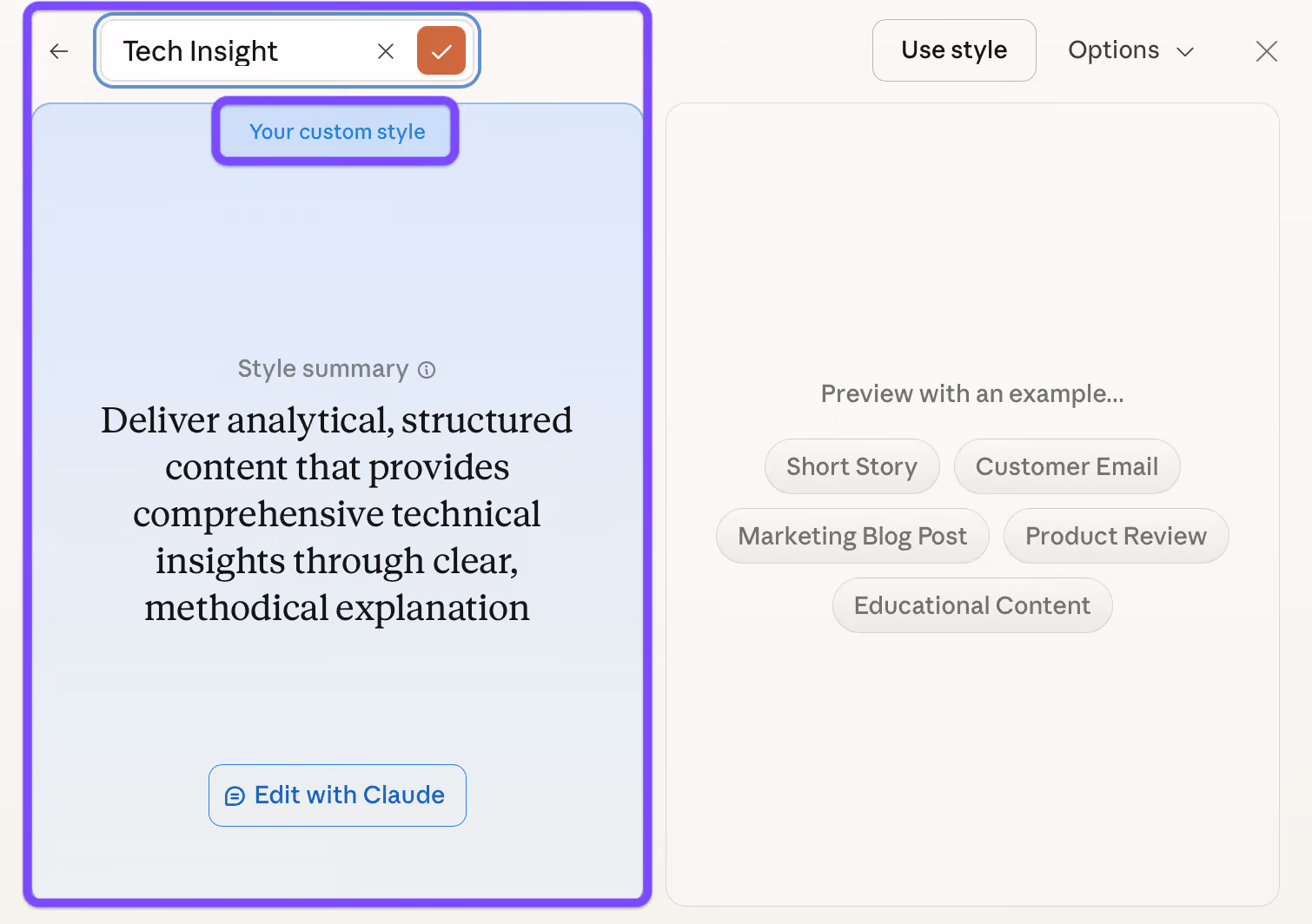Image resolution: width=1312 pixels, height=924 pixels.
Task: Close the style panel with the top-right X
Action: (1267, 51)
